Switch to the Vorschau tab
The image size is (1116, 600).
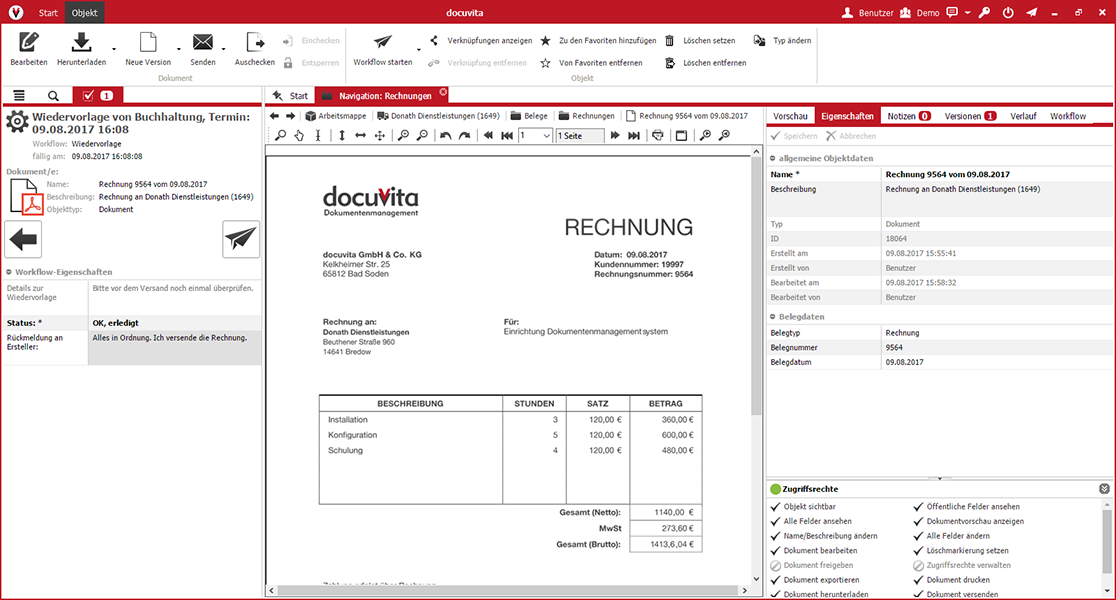(790, 116)
